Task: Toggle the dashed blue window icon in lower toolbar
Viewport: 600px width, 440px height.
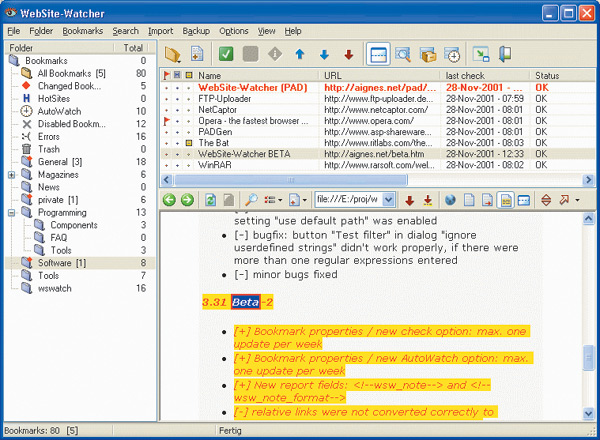Action: tap(523, 200)
